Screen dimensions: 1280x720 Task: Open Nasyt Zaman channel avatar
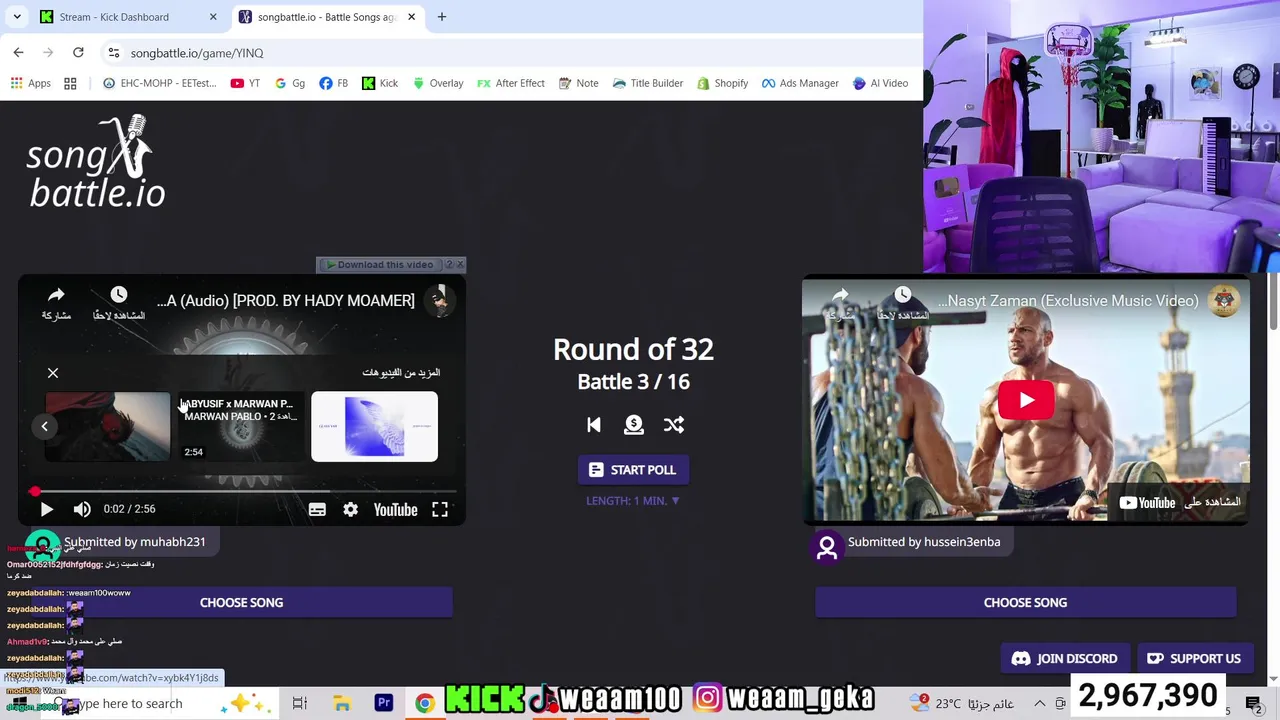[1223, 301]
